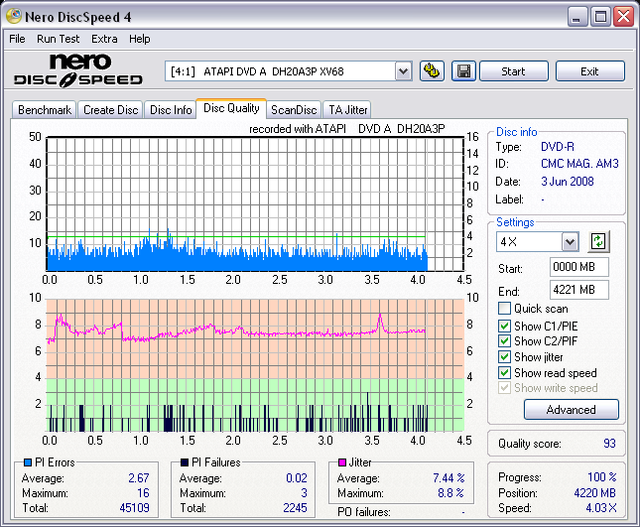This screenshot has width=640, height=527.
Task: Click the green refresh speed icon
Action: click(598, 241)
